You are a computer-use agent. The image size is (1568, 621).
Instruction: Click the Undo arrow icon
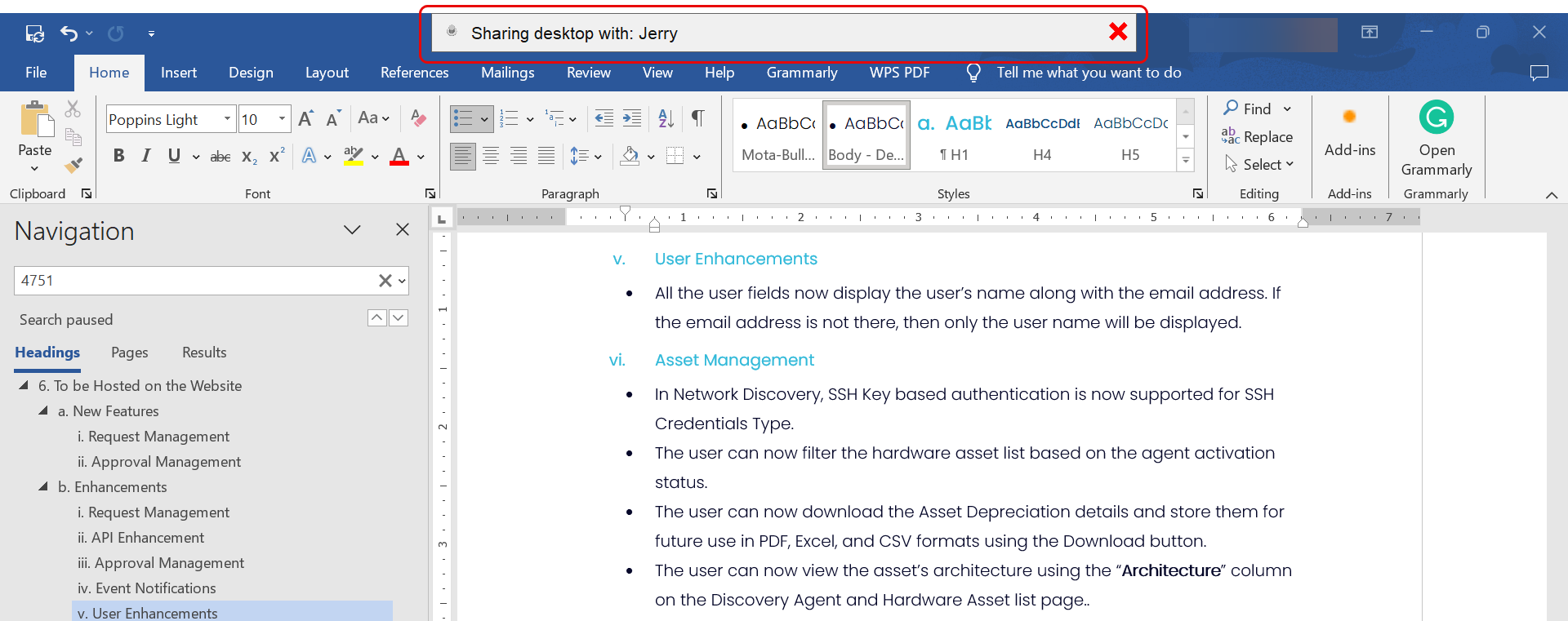pos(69,33)
